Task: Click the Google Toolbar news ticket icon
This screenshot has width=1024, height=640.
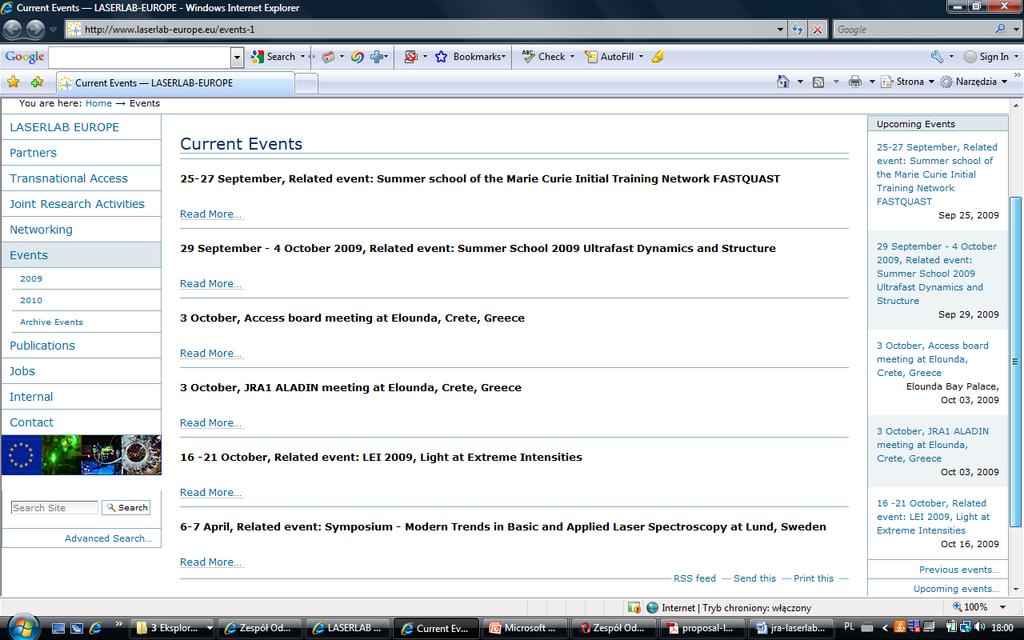Action: coord(328,57)
